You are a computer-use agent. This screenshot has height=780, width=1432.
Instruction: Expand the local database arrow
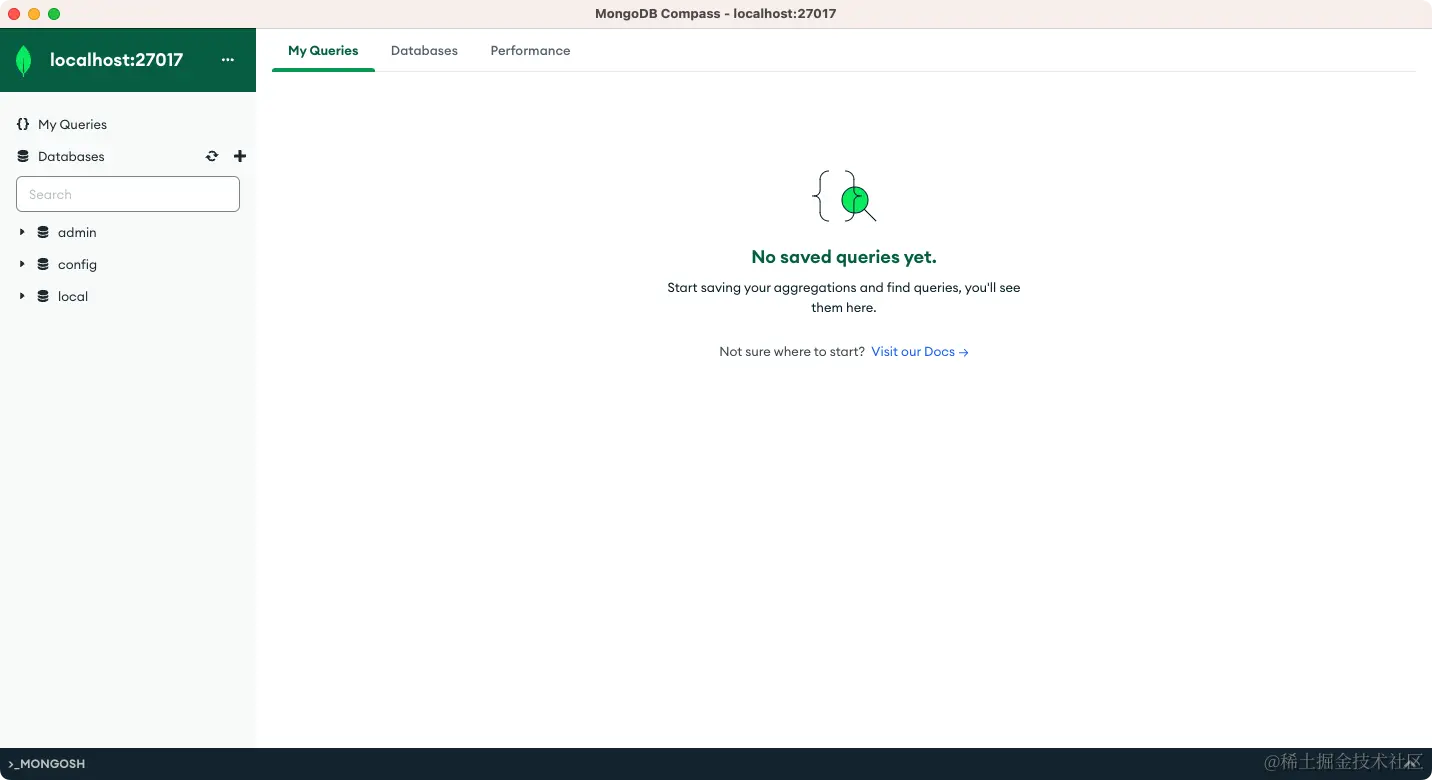pos(22,296)
